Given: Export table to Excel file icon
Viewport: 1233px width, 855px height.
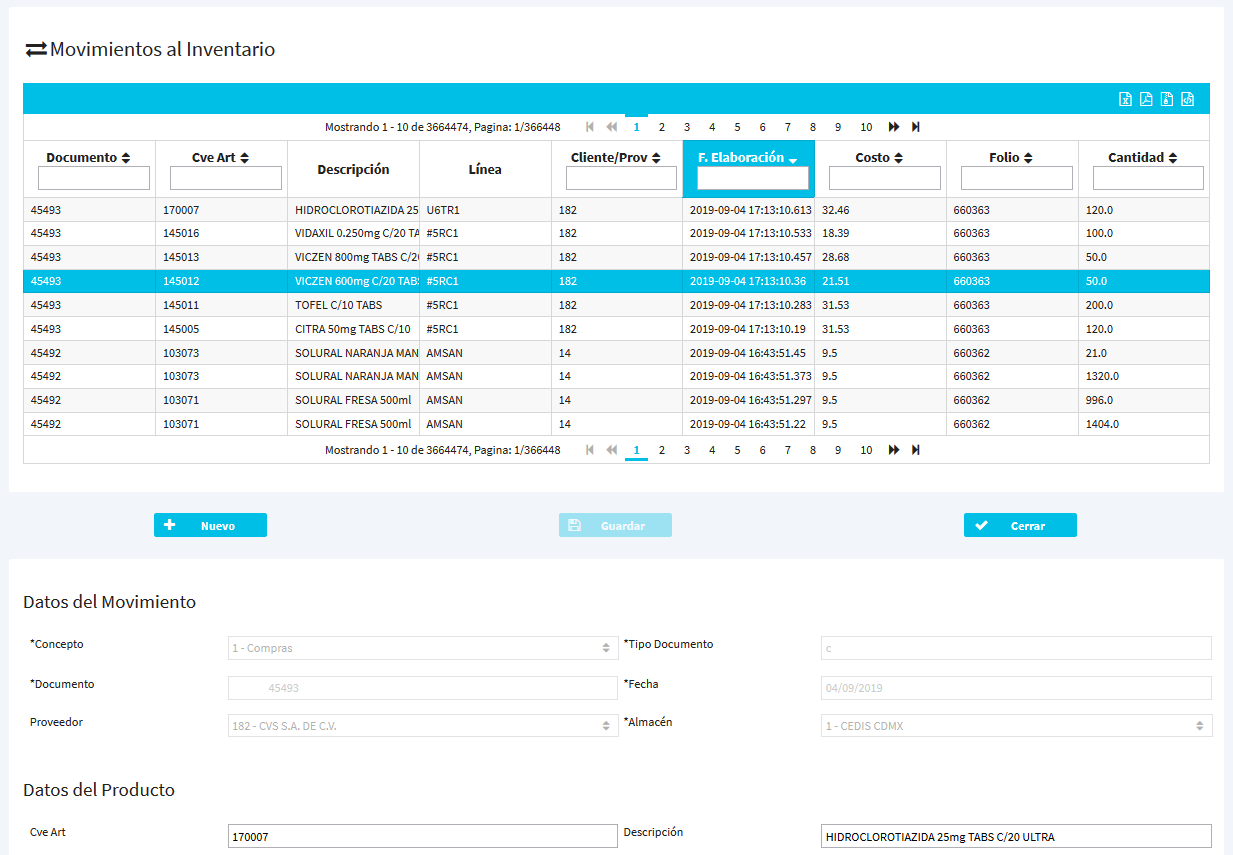Looking at the screenshot, I should point(1125,99).
